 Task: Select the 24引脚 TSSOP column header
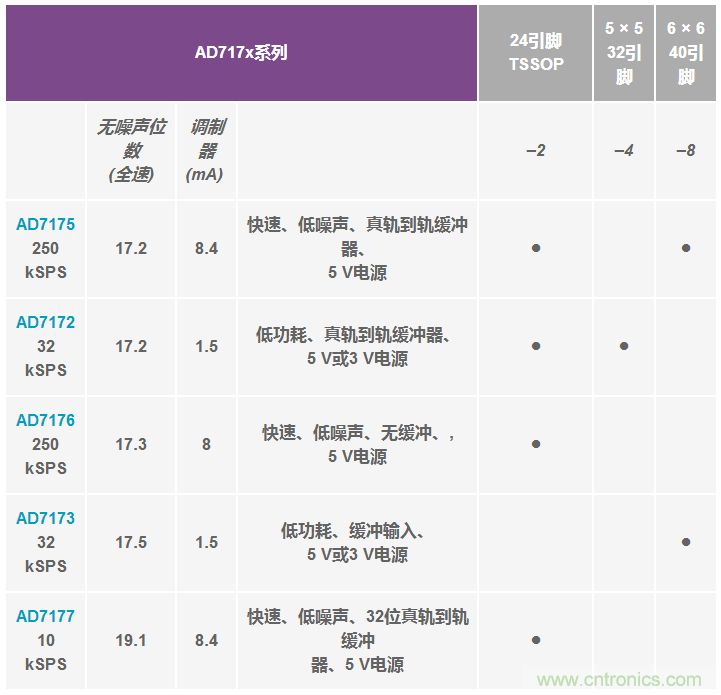[x=535, y=52]
